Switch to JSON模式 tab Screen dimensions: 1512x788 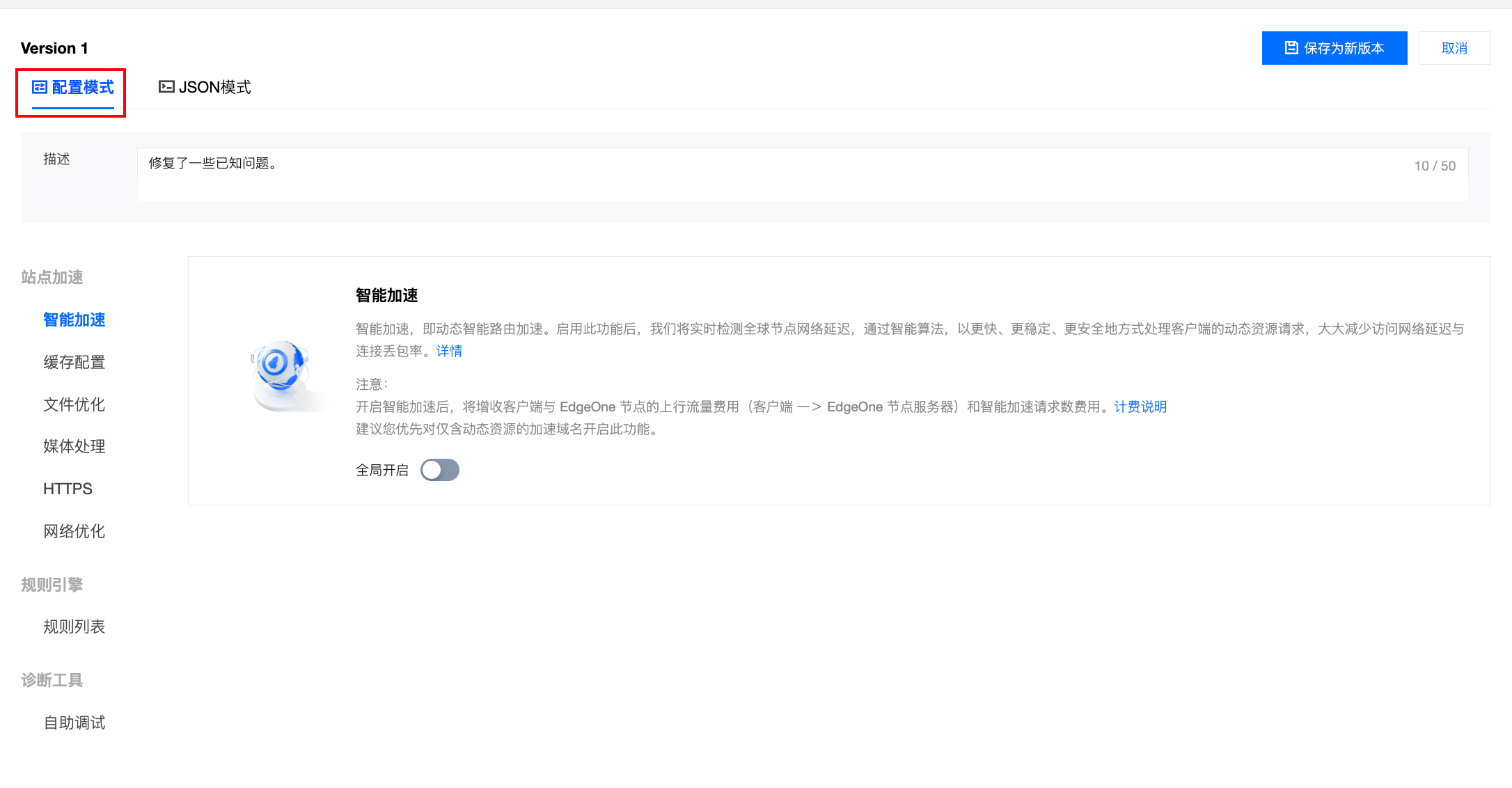click(x=205, y=87)
